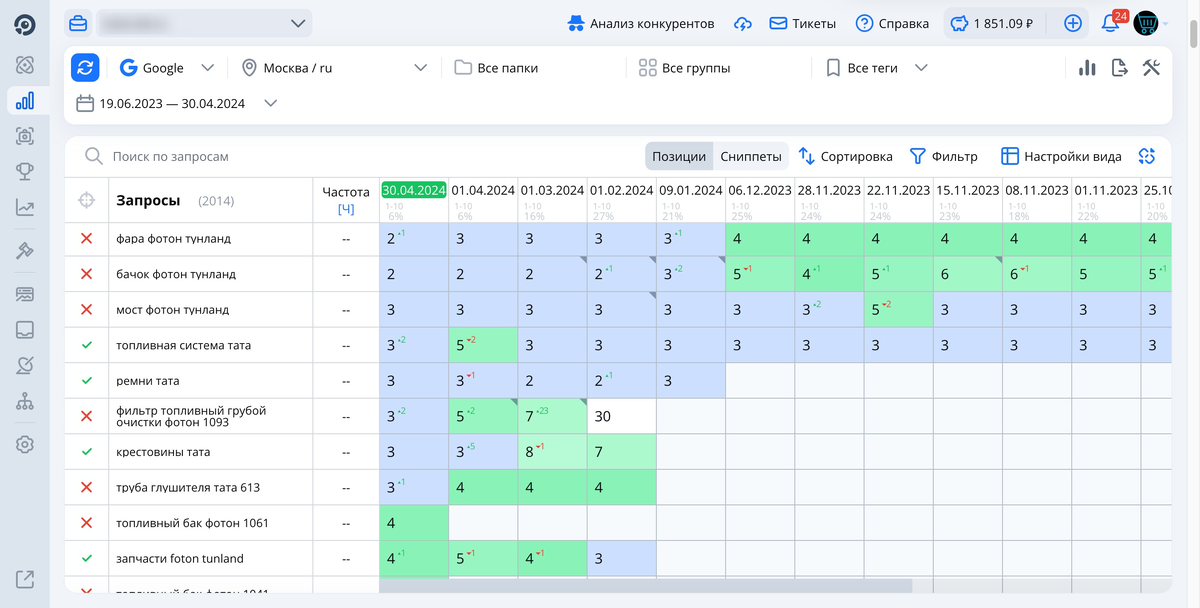Toggle the red cross for мост фотон тунланд
This screenshot has height=608, width=1200.
click(x=86, y=310)
